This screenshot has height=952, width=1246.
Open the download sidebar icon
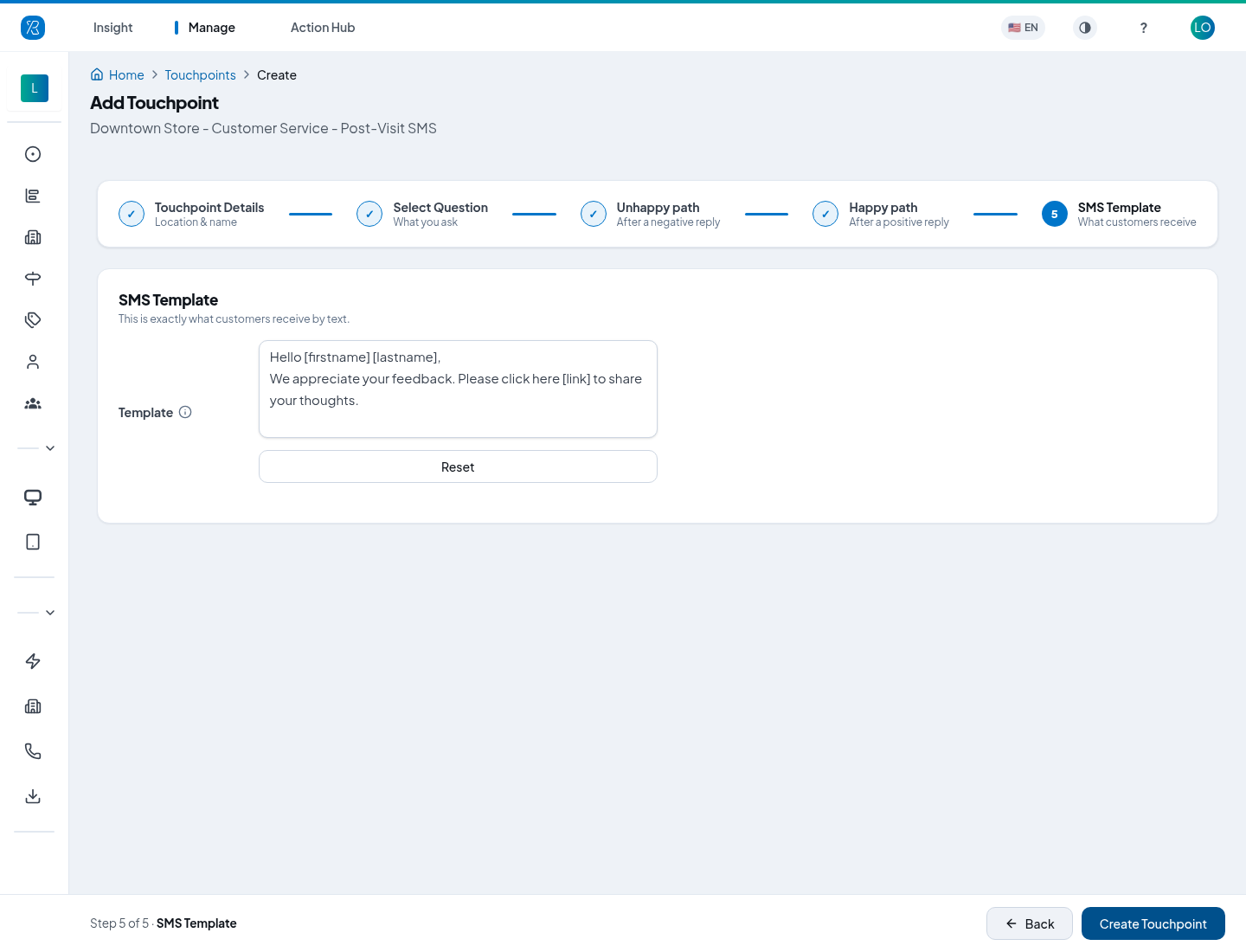coord(33,796)
